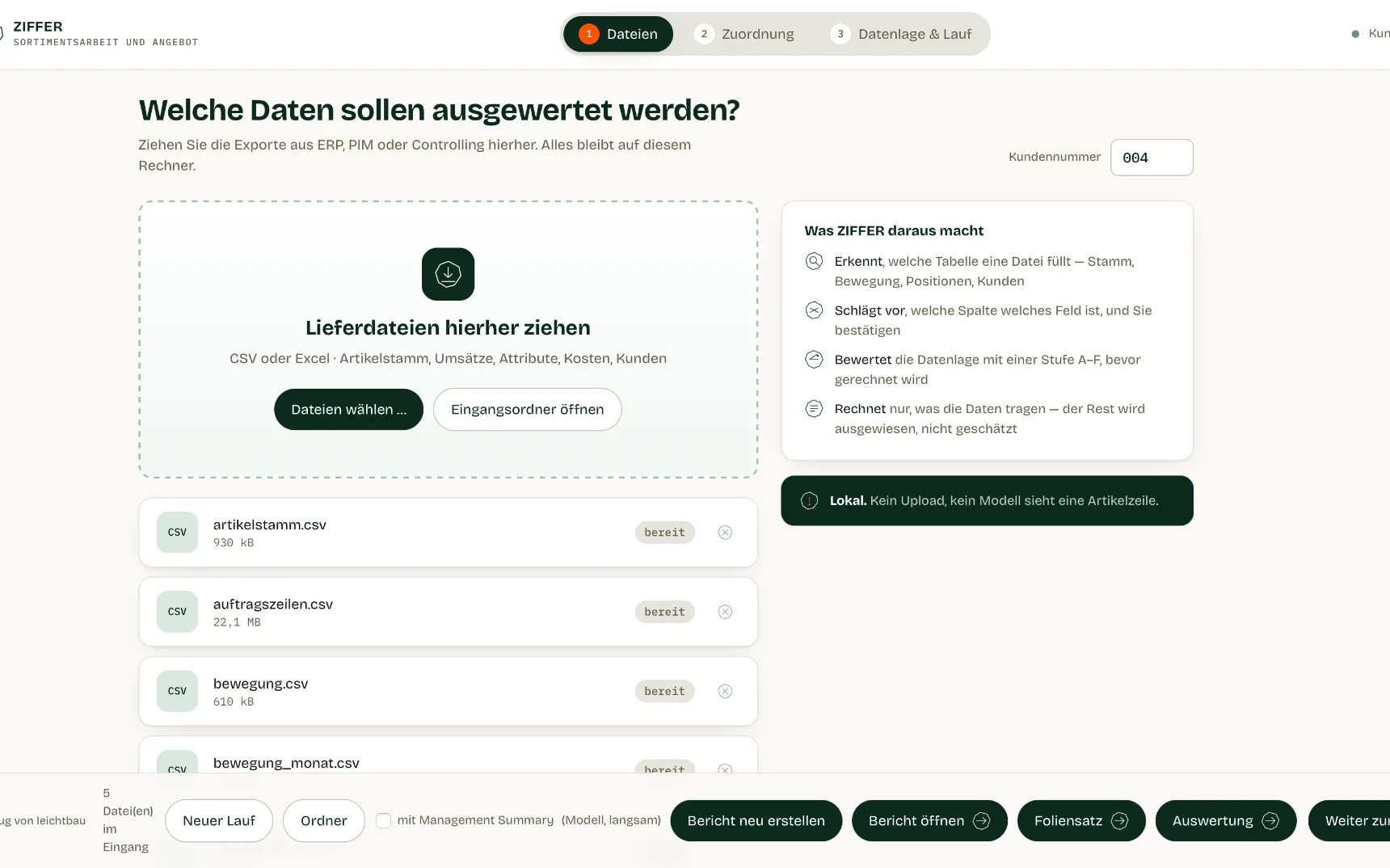The image size is (1390, 868).
Task: Click the Schlägt vor icon
Action: 814,310
